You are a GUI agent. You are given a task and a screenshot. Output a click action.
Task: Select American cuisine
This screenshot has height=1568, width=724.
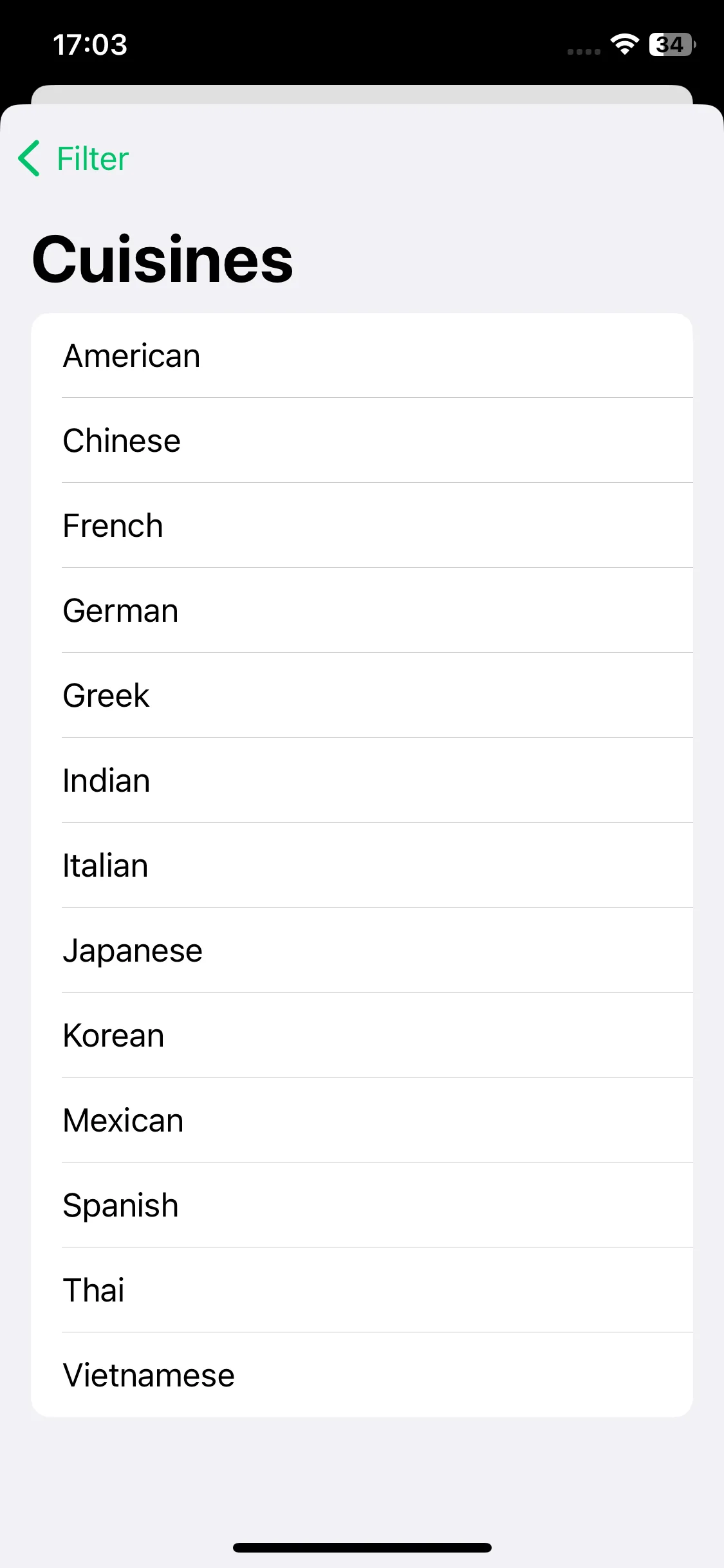tap(362, 355)
